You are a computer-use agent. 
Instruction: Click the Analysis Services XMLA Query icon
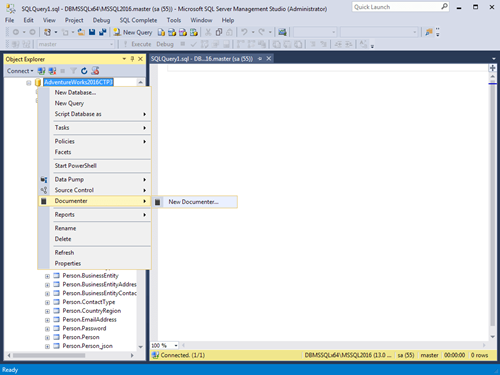coord(194,32)
